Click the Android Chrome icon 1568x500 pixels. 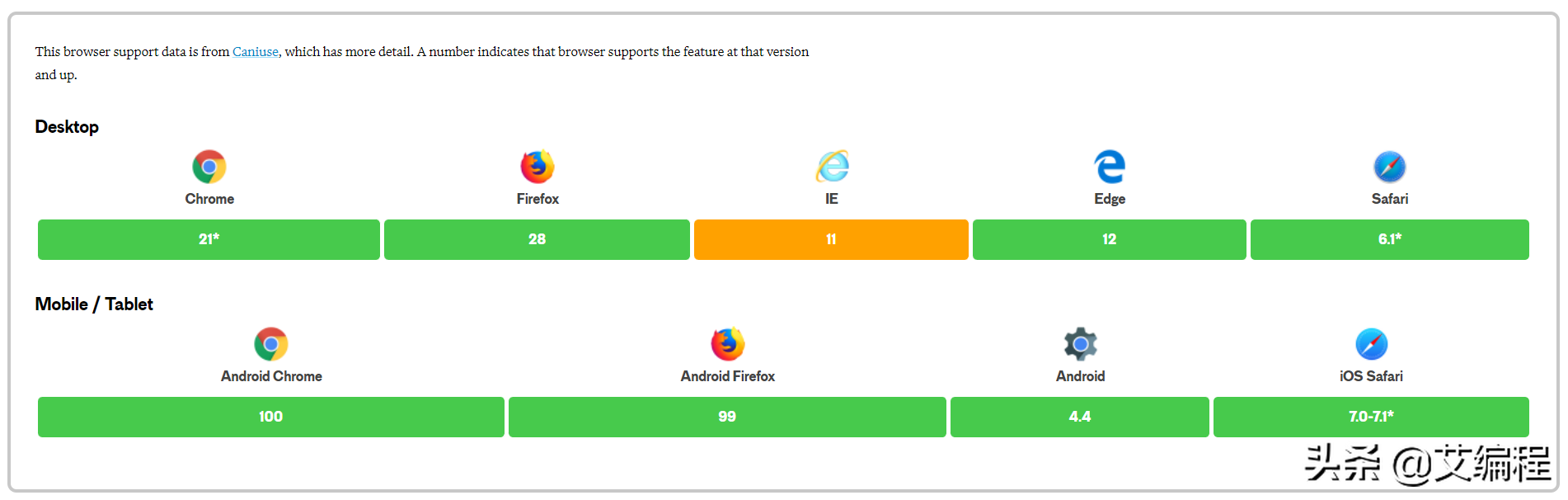pos(271,344)
